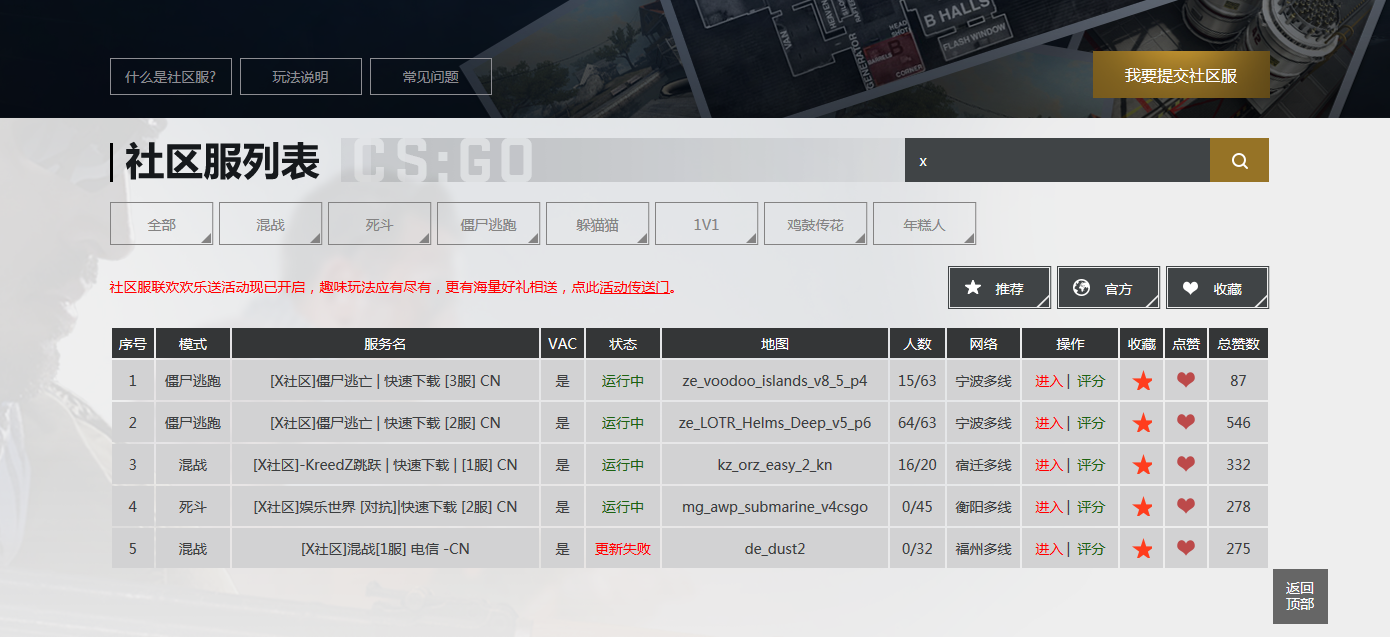Choose the 躲猫猫 mode filter
The width and height of the screenshot is (1390, 637).
pyautogui.click(x=597, y=224)
